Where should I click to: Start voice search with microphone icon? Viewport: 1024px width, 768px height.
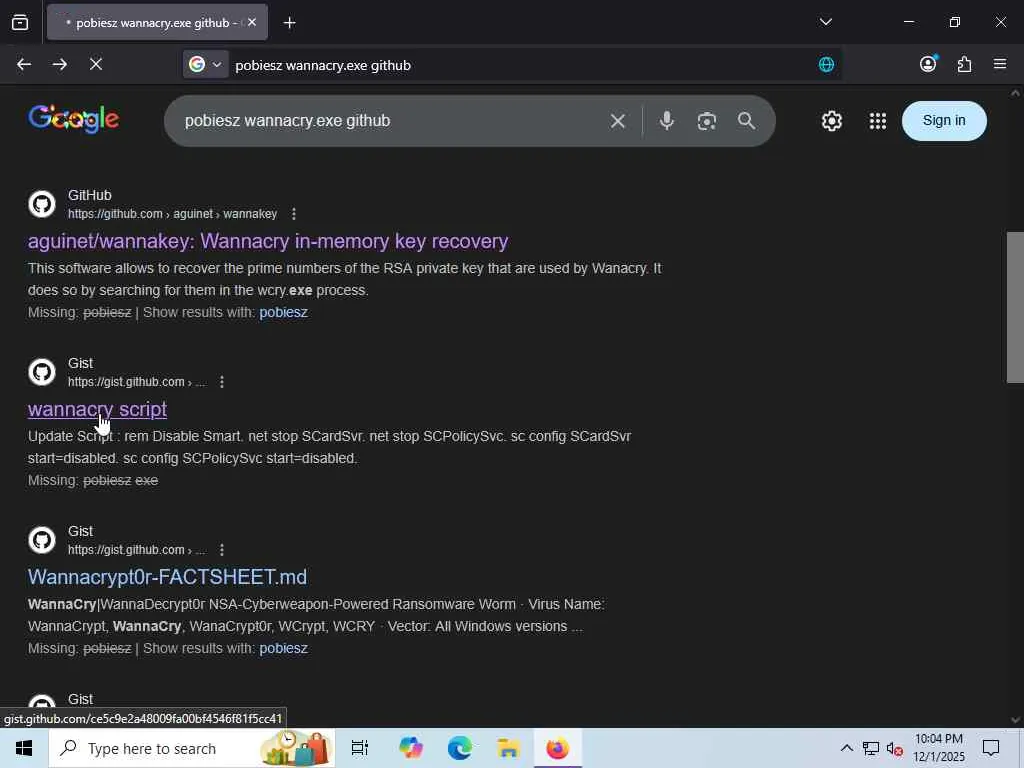(x=667, y=121)
